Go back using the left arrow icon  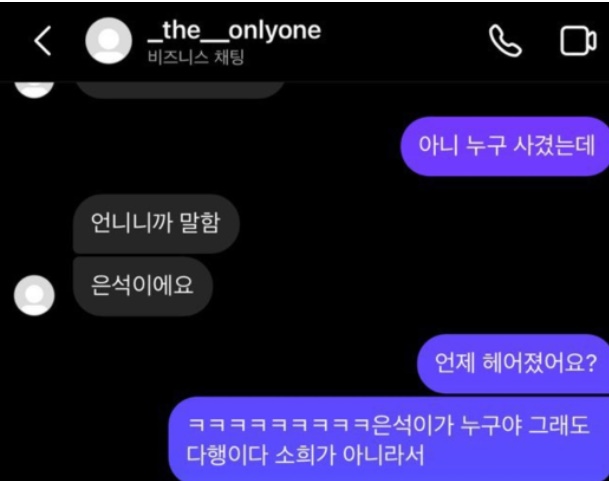pos(43,41)
